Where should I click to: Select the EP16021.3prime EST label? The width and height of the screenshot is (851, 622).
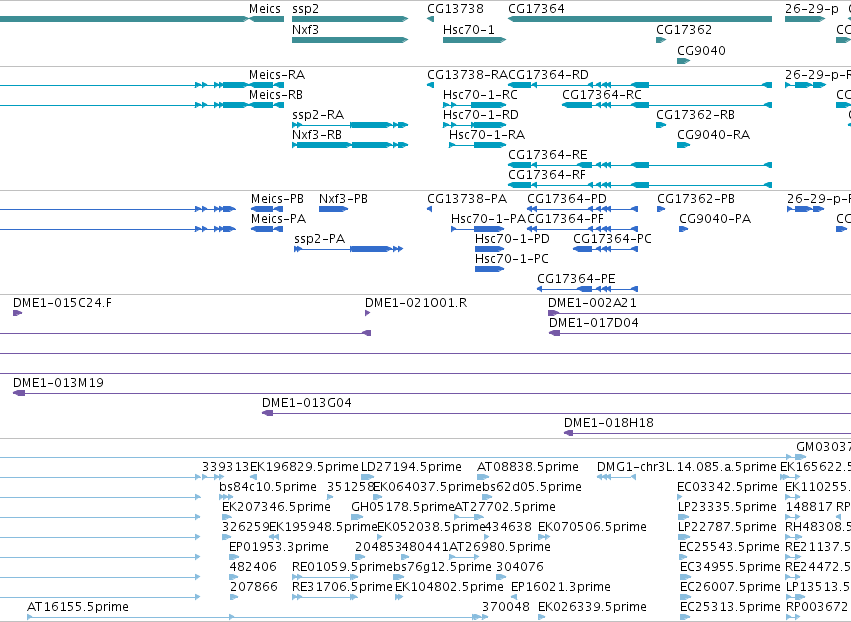(561, 587)
